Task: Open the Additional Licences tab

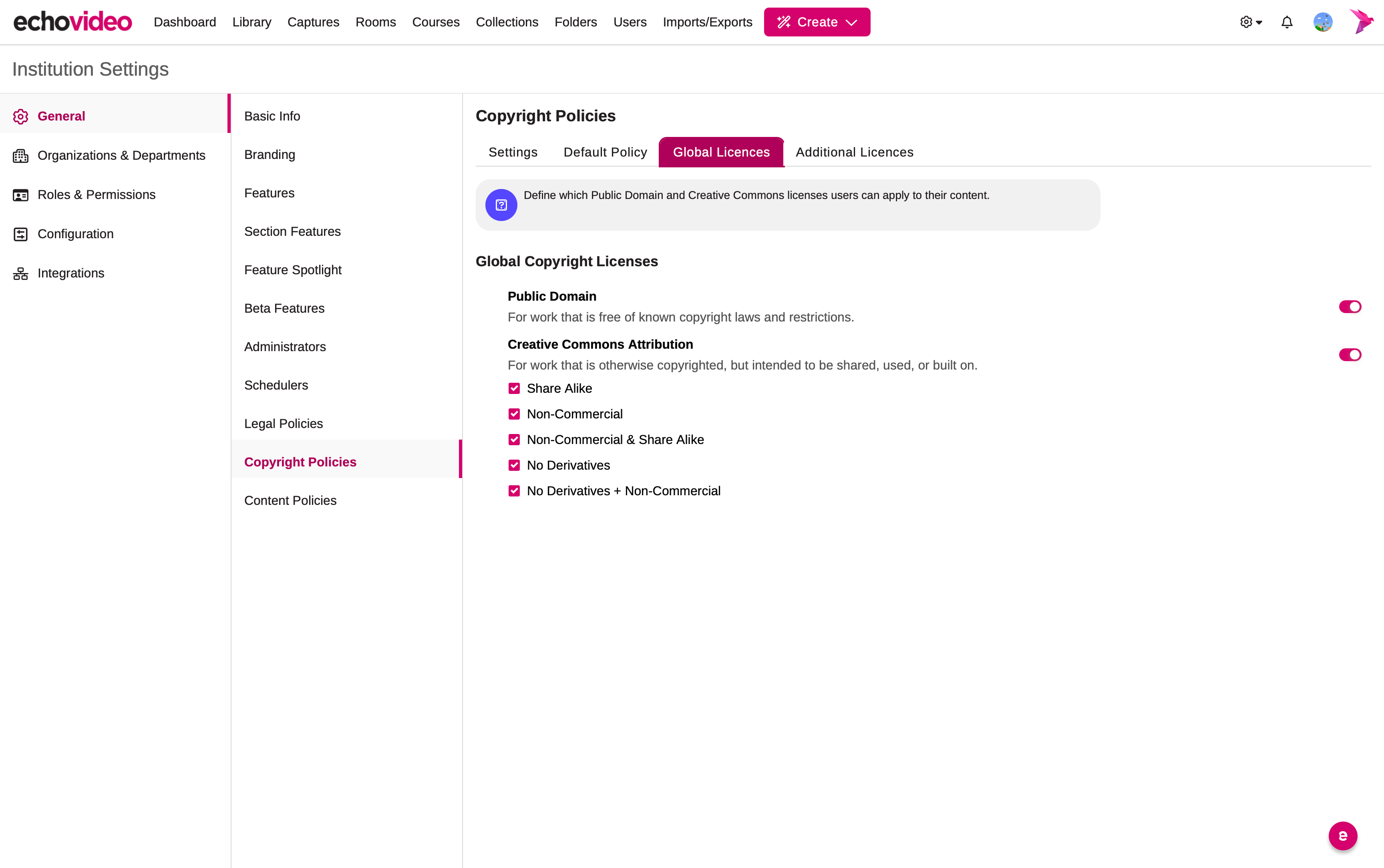Action: click(854, 152)
